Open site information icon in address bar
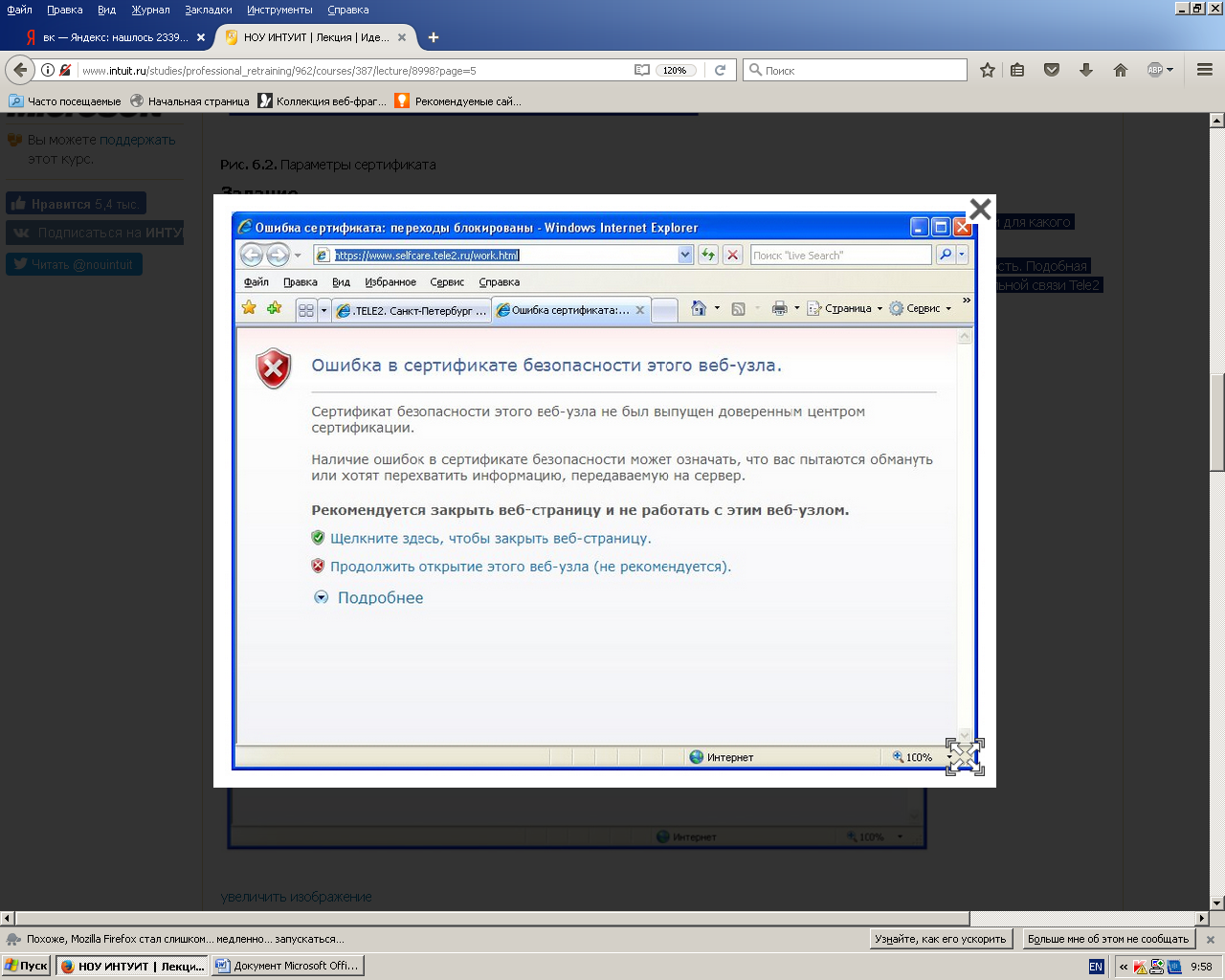This screenshot has width=1225, height=980. coord(48,70)
